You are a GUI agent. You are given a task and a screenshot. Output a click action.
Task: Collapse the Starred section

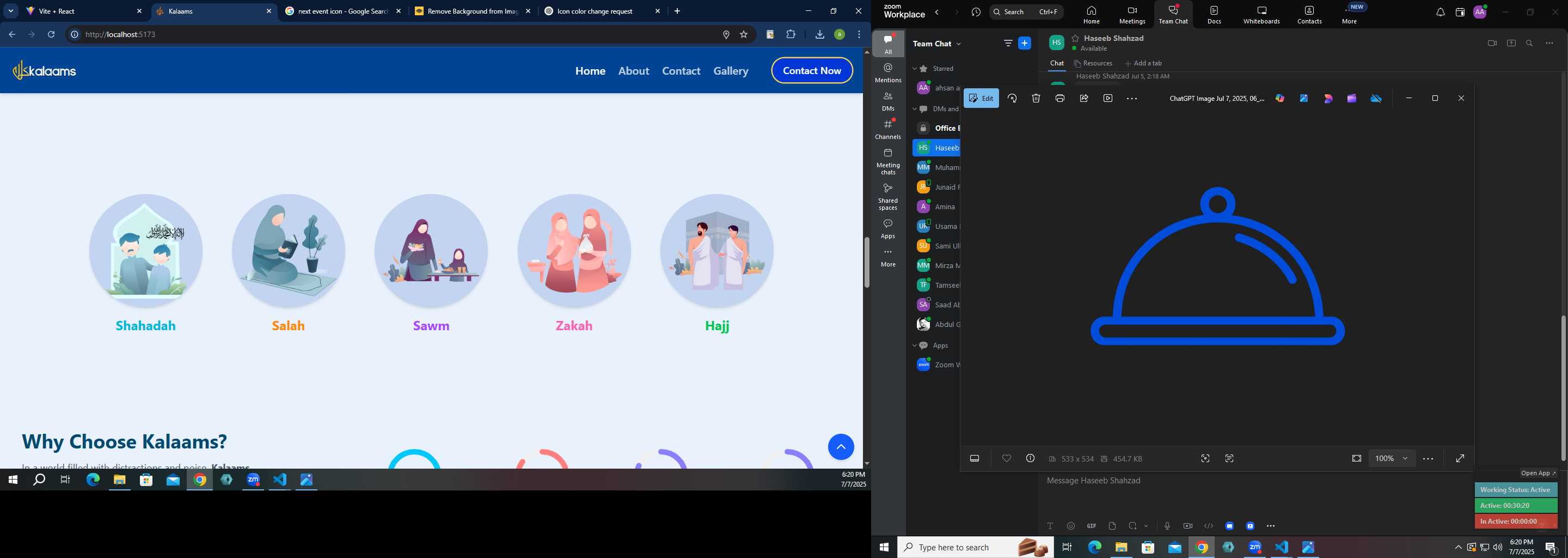click(x=914, y=69)
